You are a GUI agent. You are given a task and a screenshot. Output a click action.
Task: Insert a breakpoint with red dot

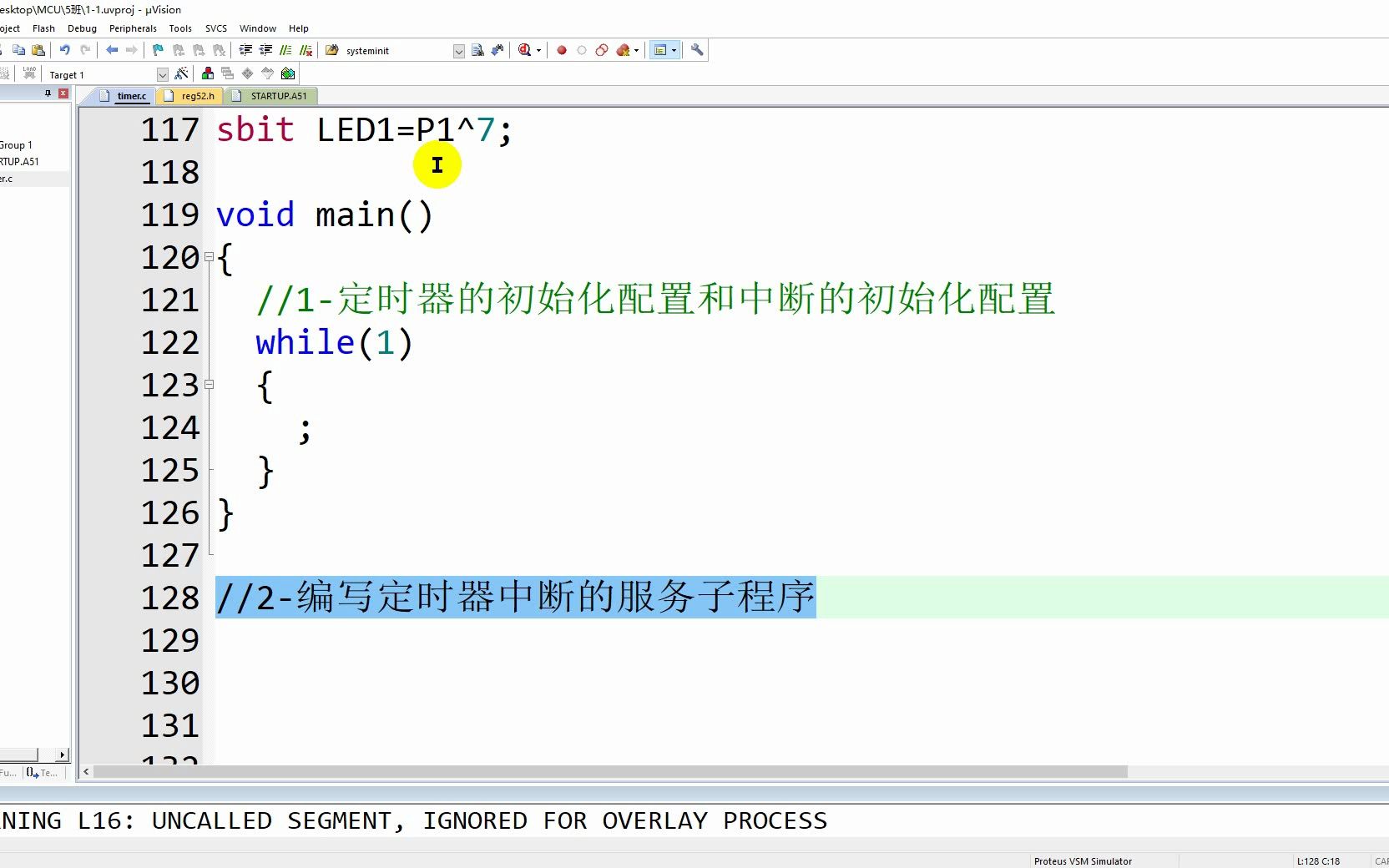point(562,50)
